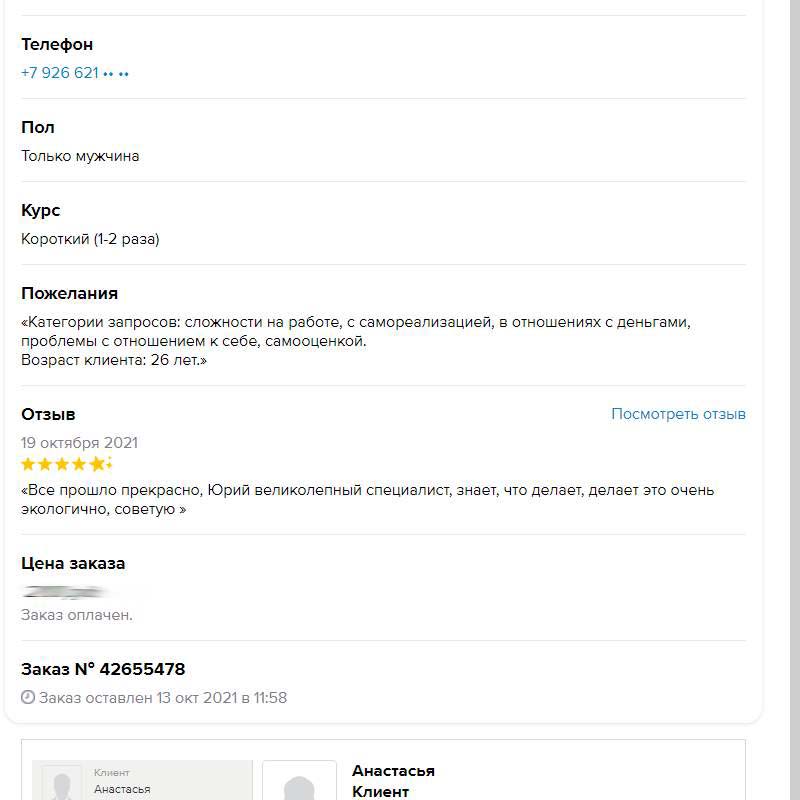The image size is (800, 800).
Task: Click the Только мужчина gender value
Action: pyautogui.click(x=80, y=156)
